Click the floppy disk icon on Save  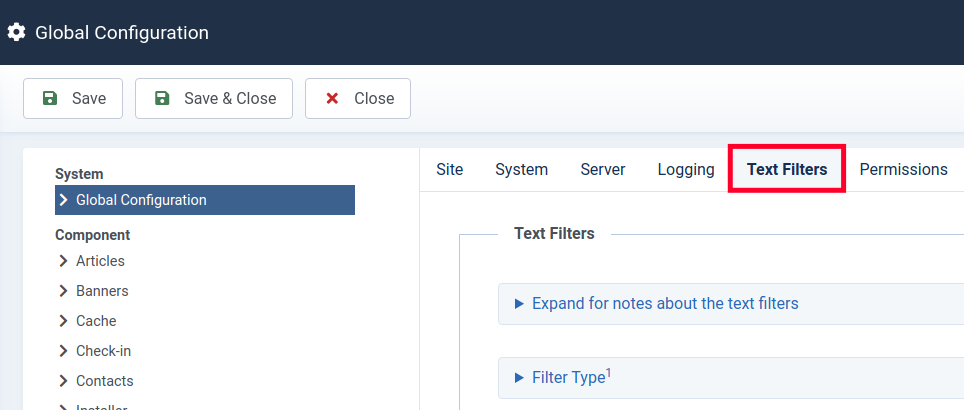[50, 98]
